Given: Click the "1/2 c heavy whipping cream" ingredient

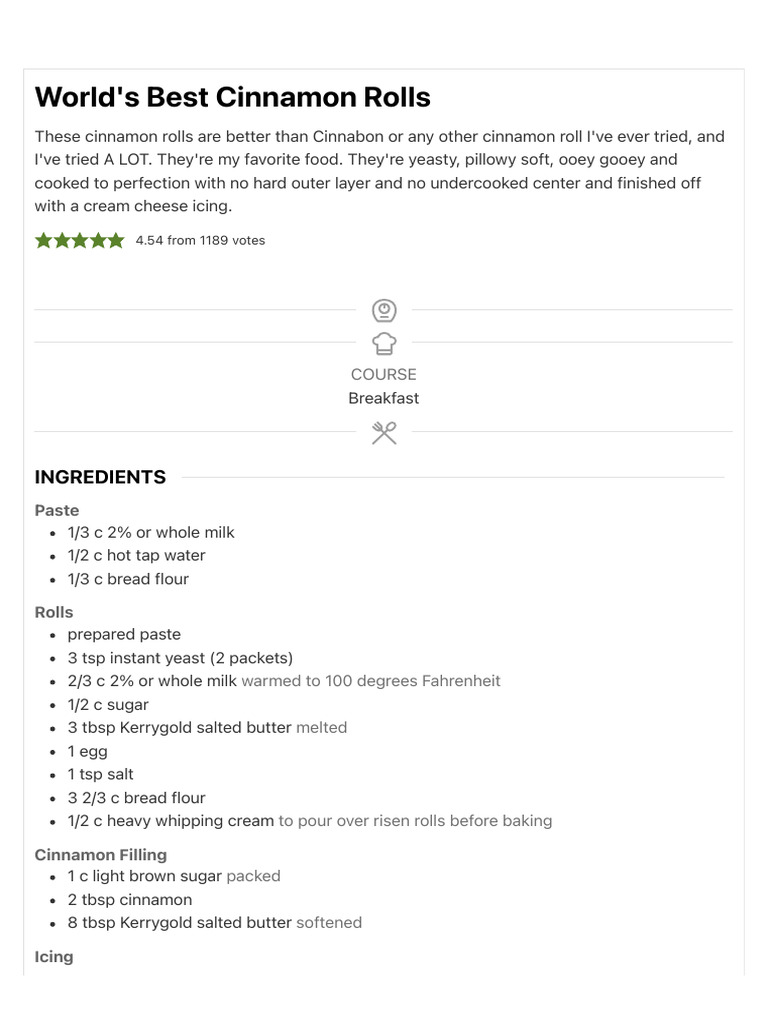Looking at the screenshot, I should (171, 821).
